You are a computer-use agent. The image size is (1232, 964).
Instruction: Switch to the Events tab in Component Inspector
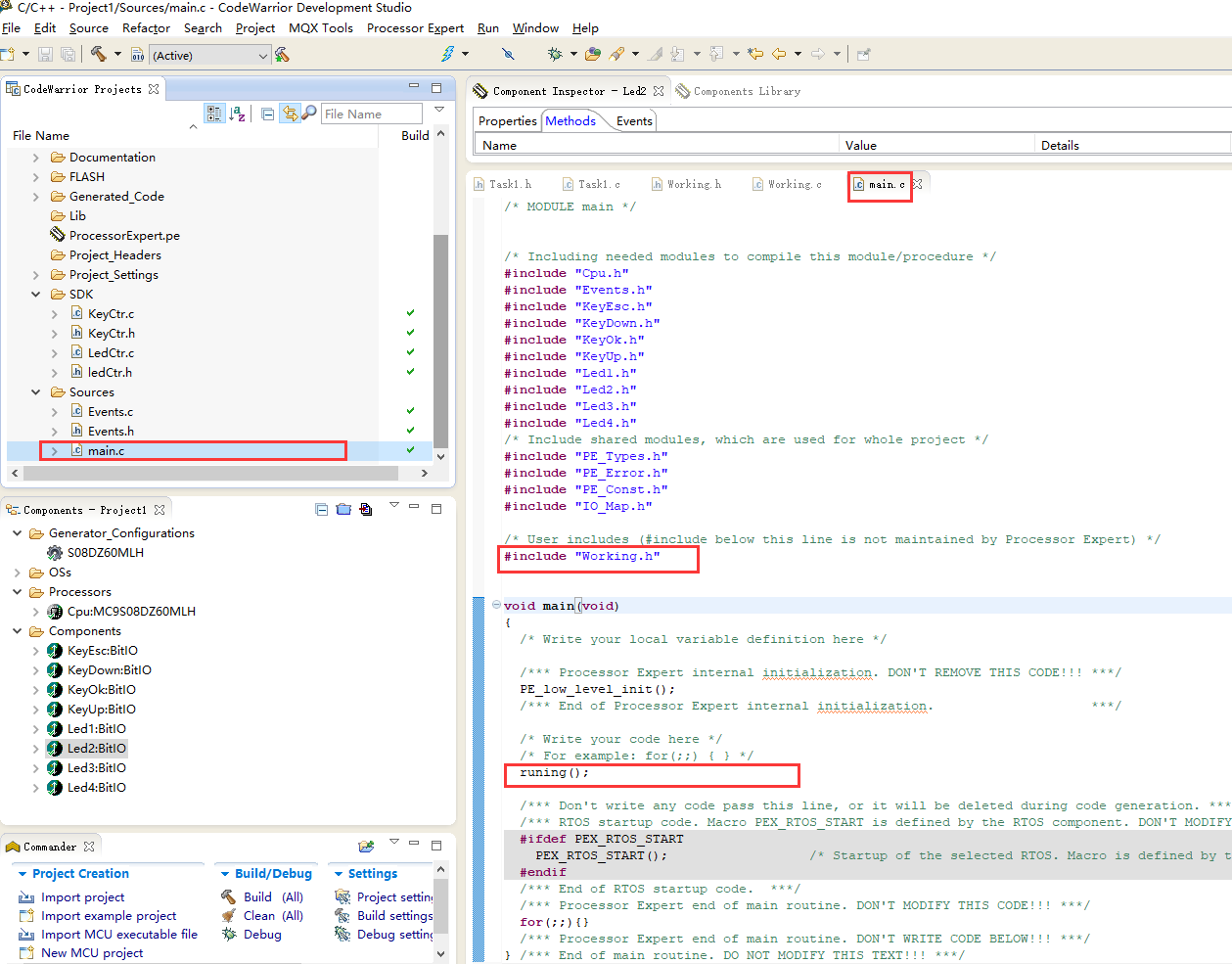(634, 121)
